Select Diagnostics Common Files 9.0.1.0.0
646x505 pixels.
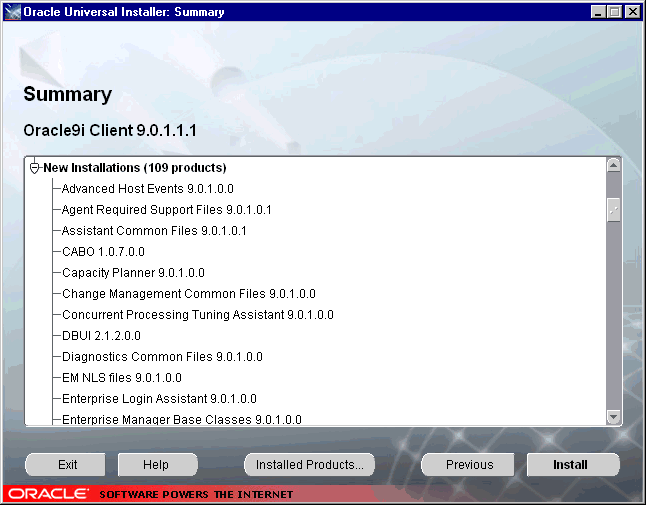pyautogui.click(x=162, y=357)
